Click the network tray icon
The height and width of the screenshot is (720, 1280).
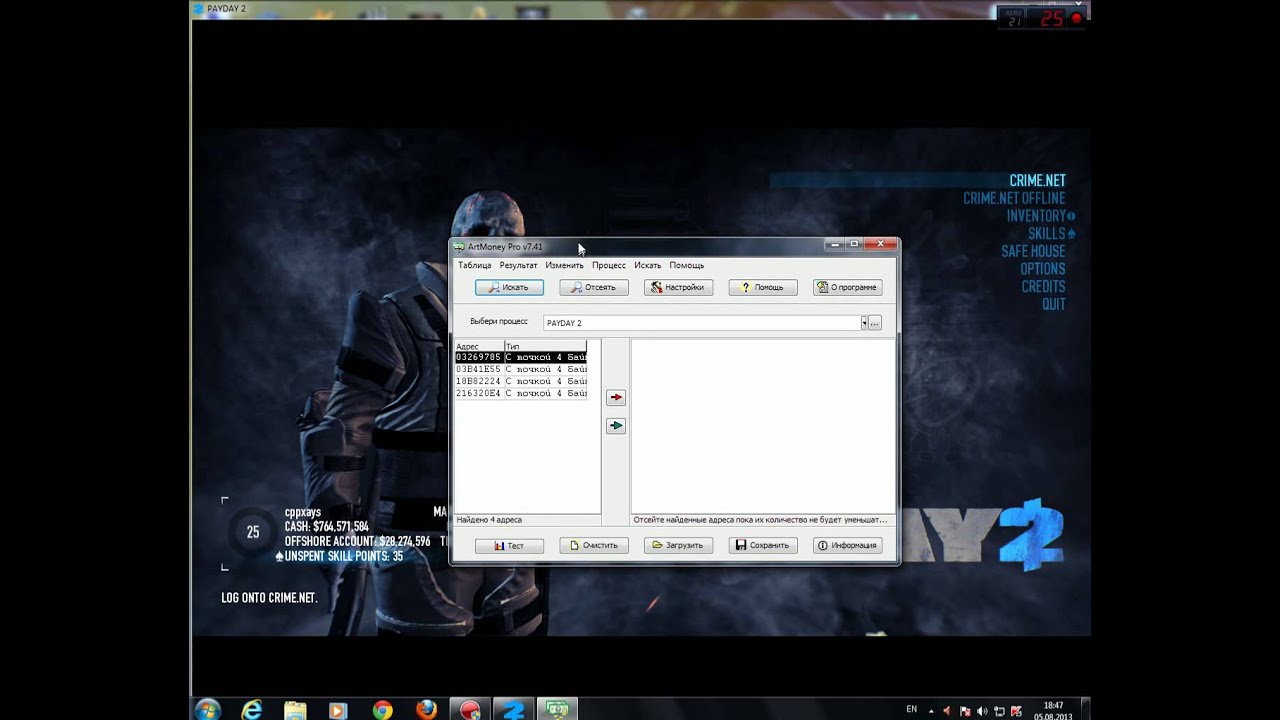[999, 710]
